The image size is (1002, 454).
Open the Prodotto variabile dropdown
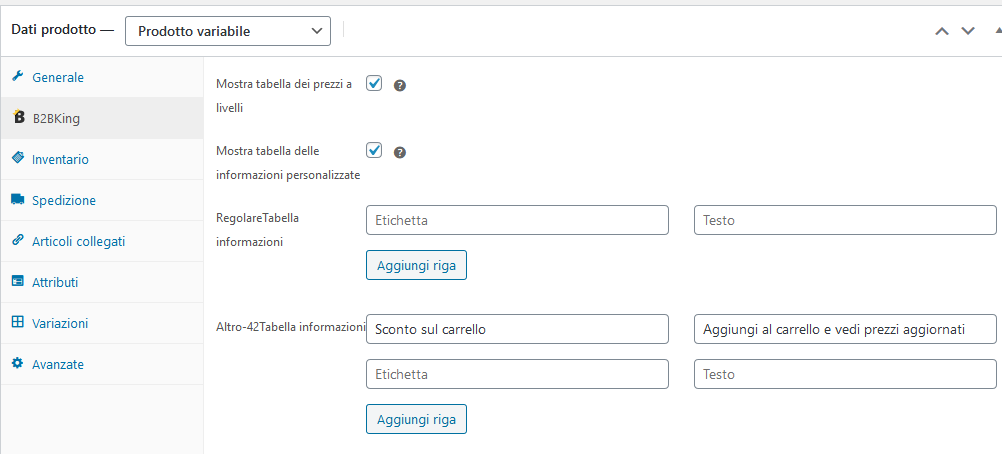(227, 31)
